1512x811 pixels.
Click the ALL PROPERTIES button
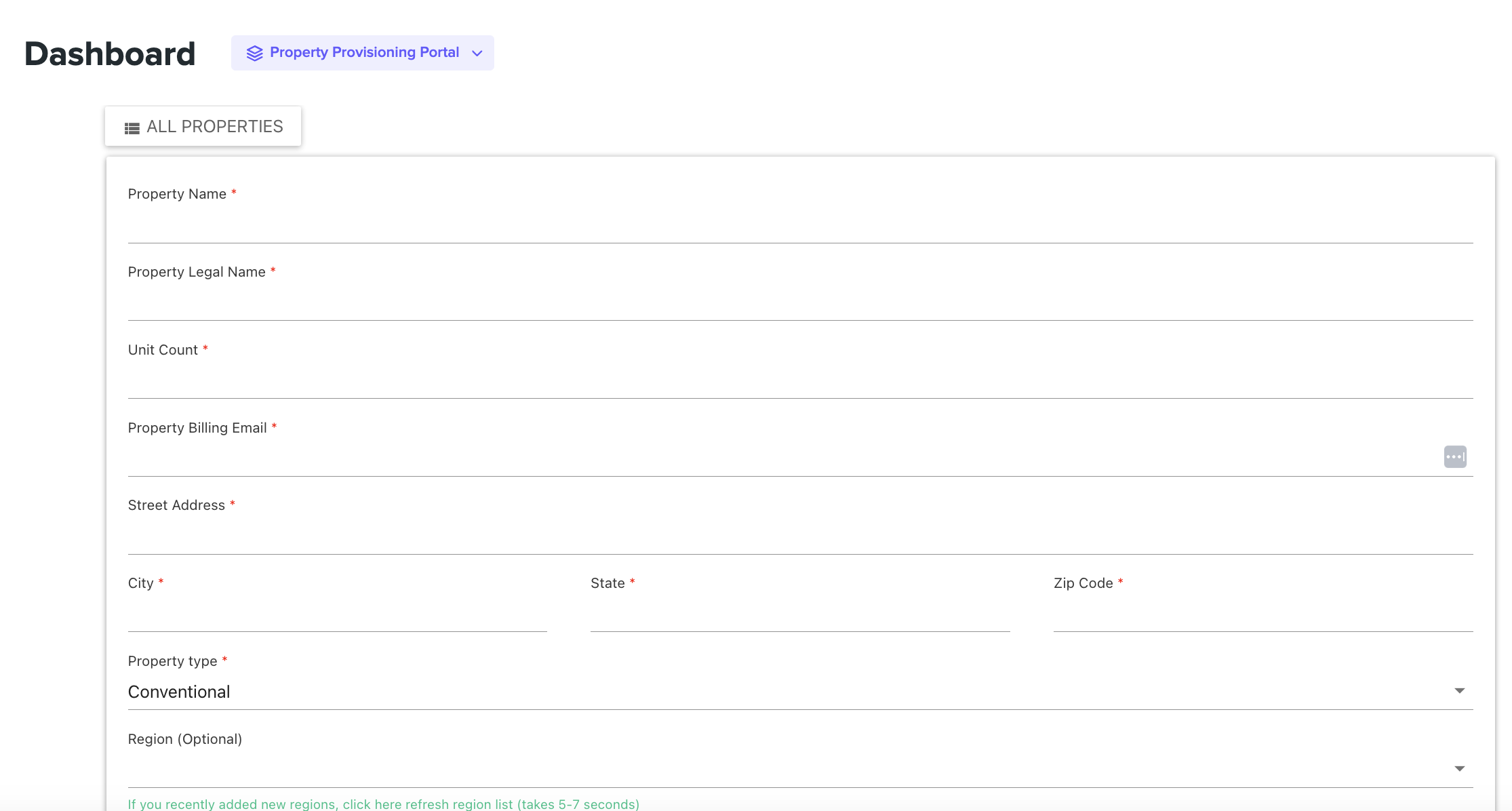(203, 126)
